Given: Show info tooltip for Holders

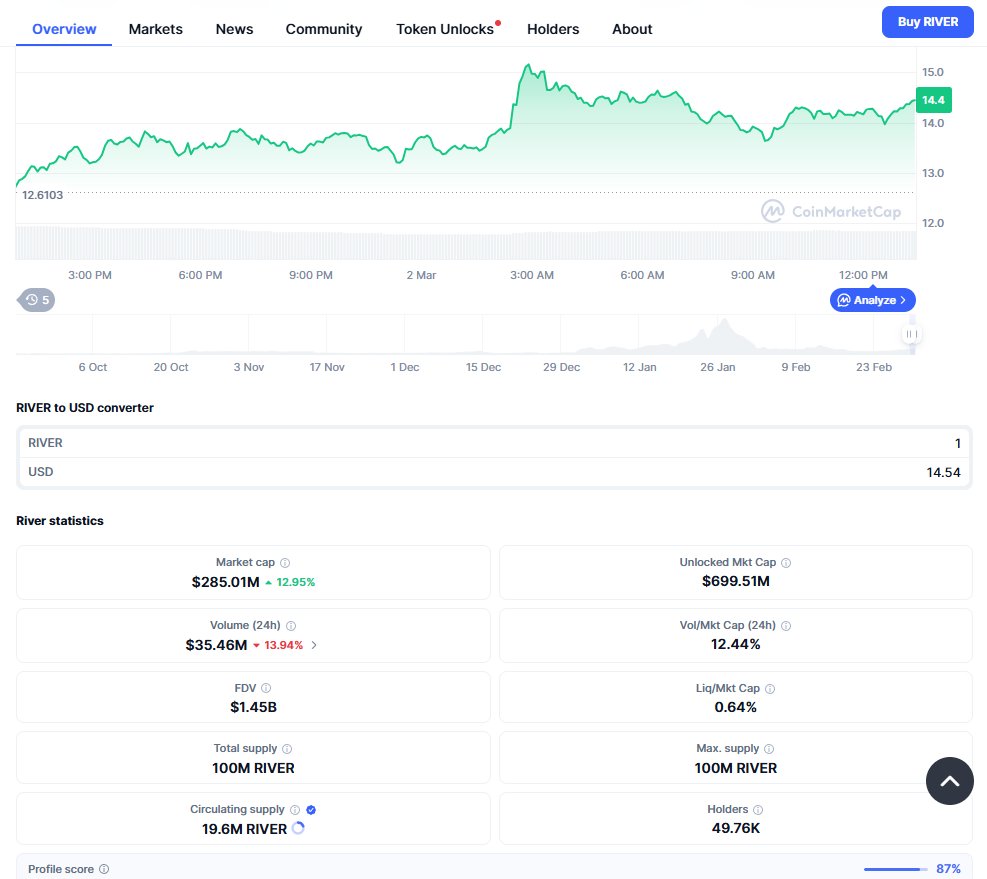Looking at the screenshot, I should (x=758, y=810).
